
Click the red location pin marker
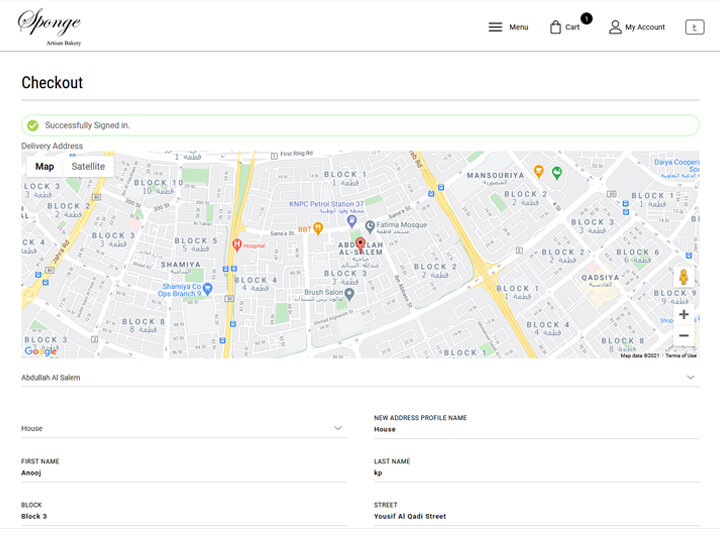(360, 245)
